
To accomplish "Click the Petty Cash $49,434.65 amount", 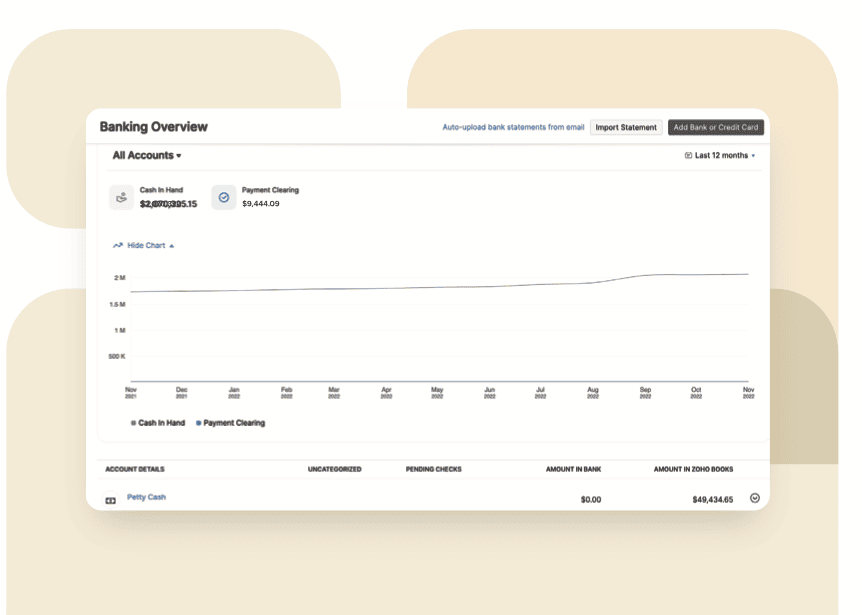I will pyautogui.click(x=712, y=499).
